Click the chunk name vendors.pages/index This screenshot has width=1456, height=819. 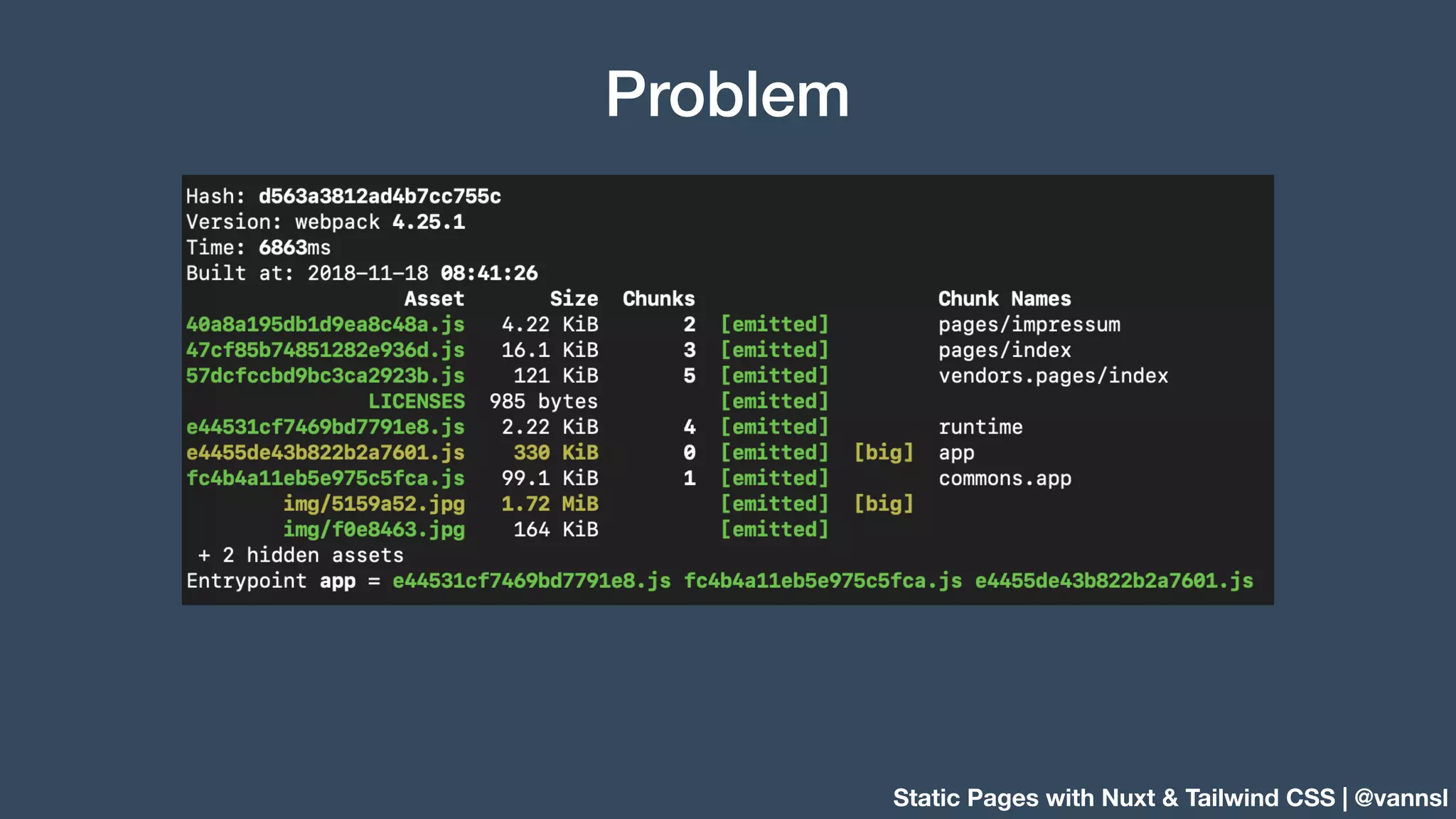(1054, 375)
